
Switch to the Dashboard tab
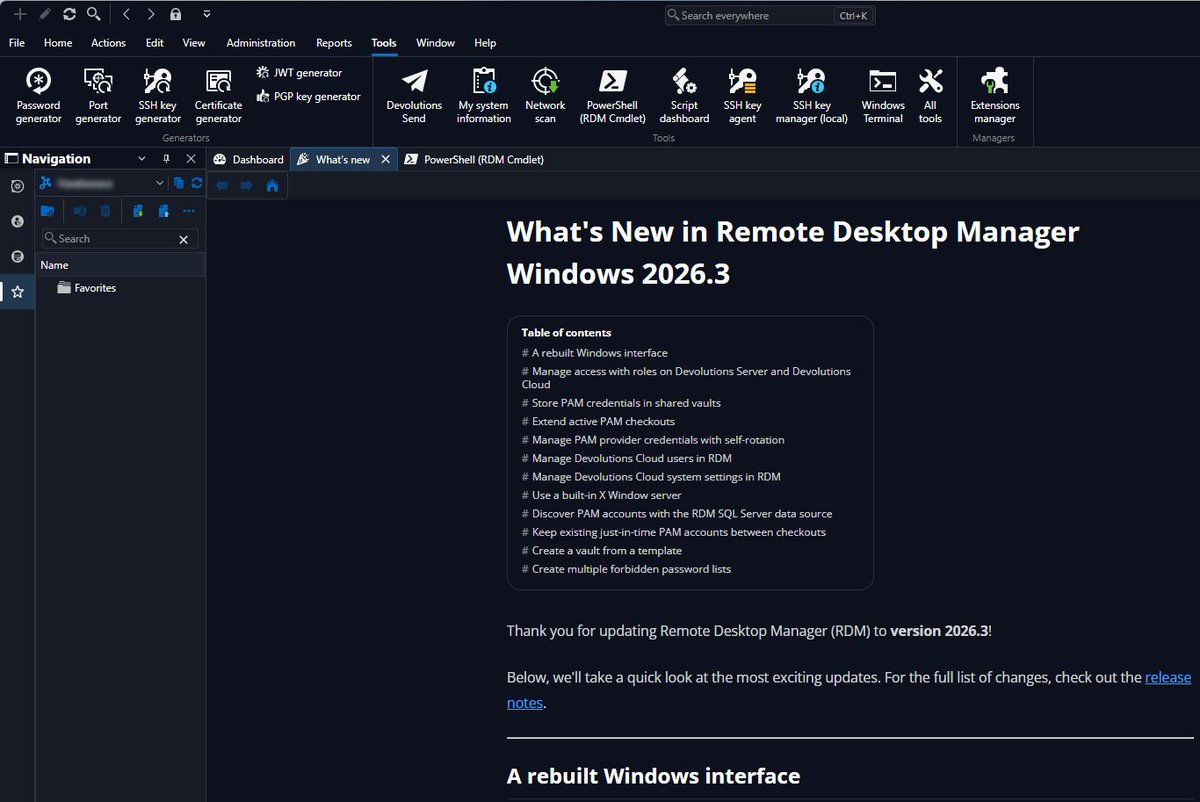248,159
